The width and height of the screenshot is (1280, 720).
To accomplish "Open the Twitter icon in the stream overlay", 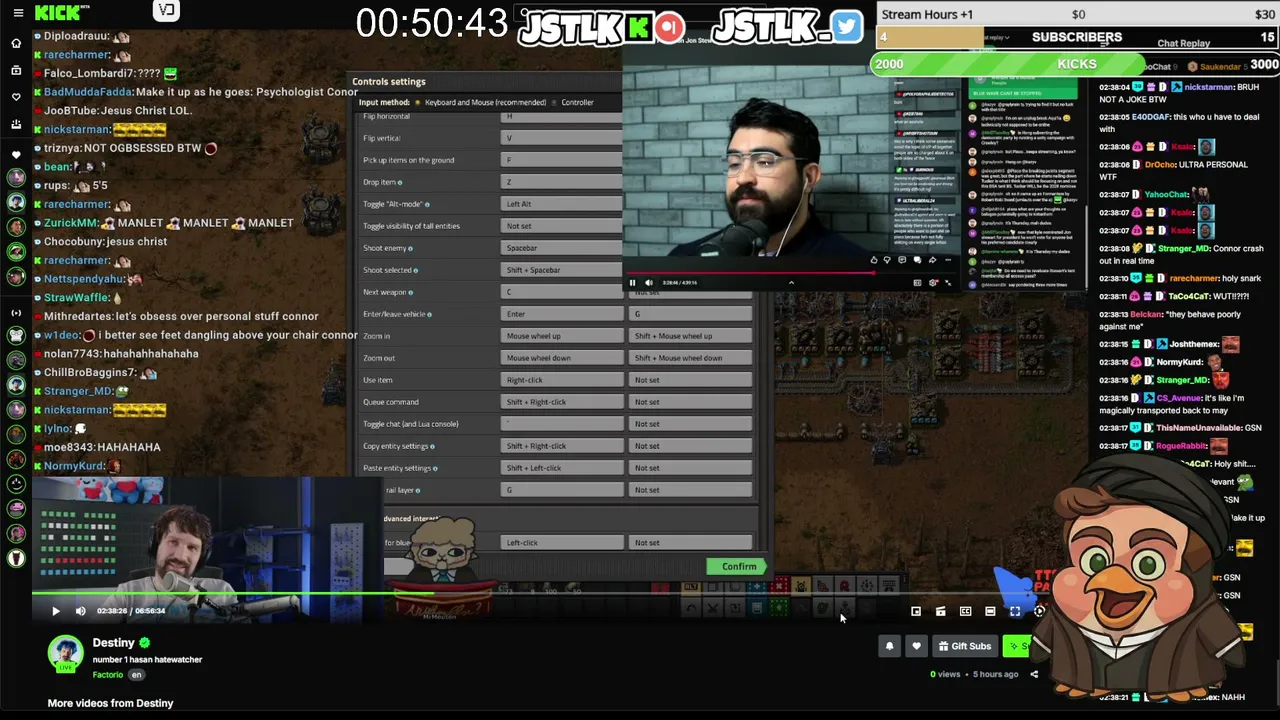I will click(846, 27).
